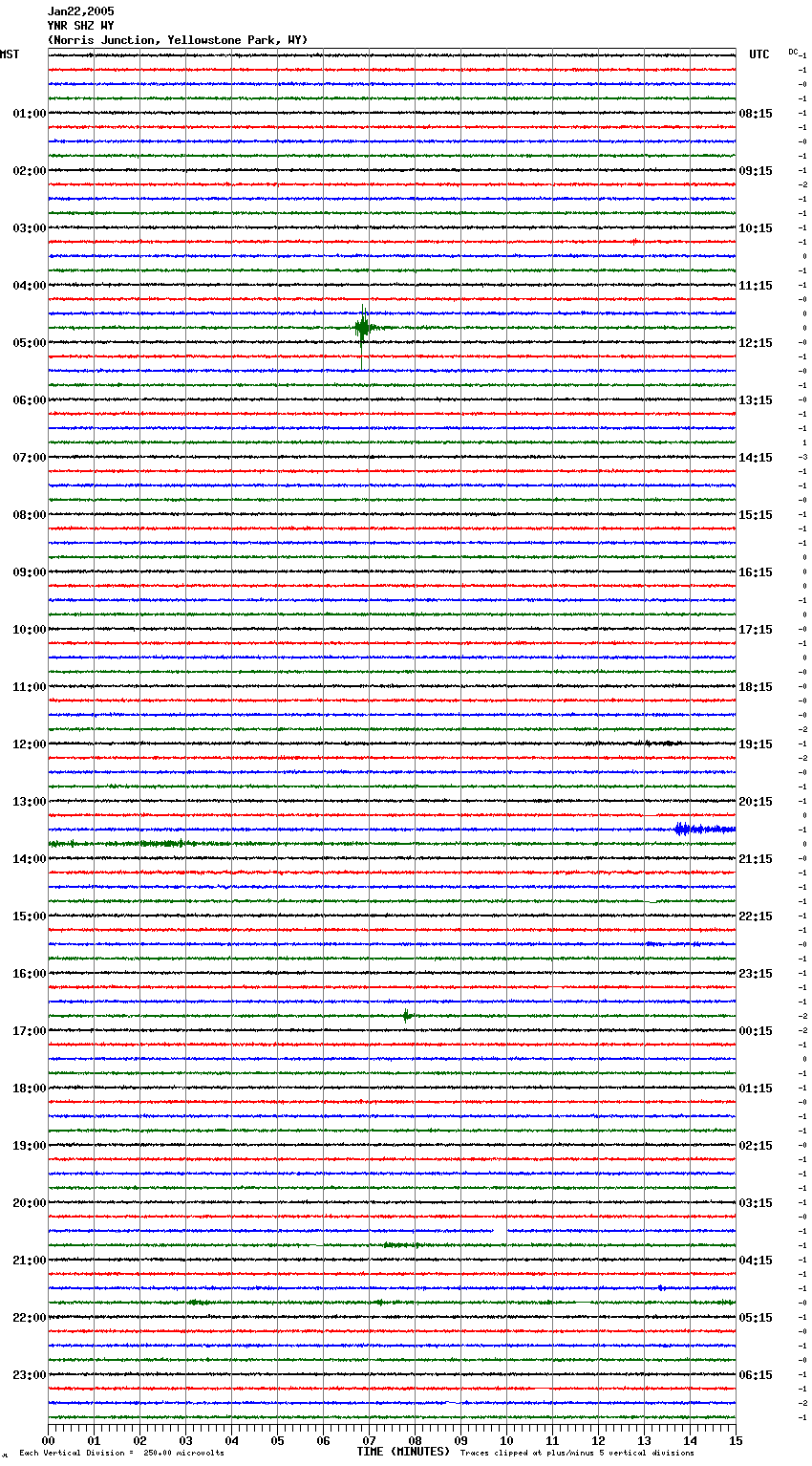Screen dimensions: 812x1466
Task: Select the 02:00 MST hour label
Action: click(30, 171)
